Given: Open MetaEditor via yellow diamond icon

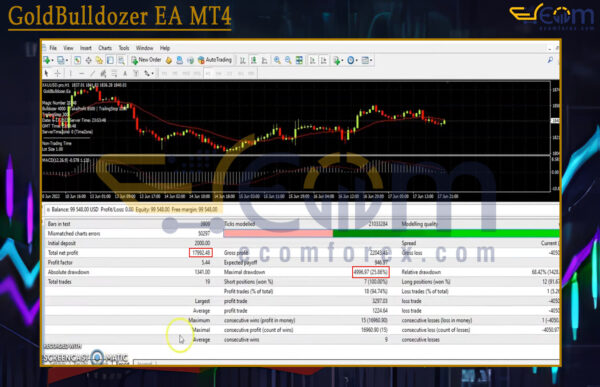Looking at the screenshot, I should (x=169, y=60).
